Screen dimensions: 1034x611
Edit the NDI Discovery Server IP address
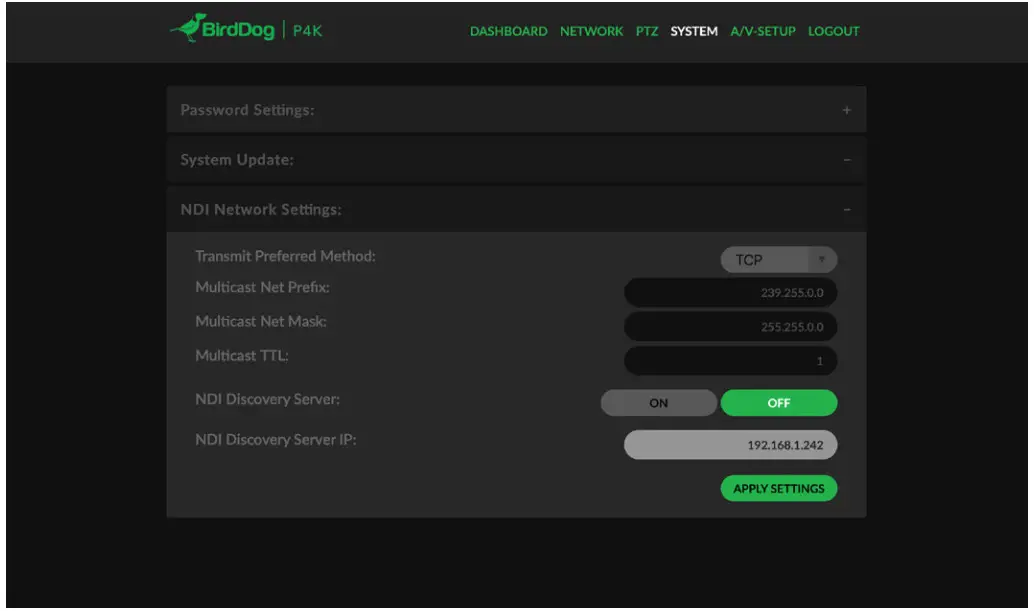tap(731, 444)
